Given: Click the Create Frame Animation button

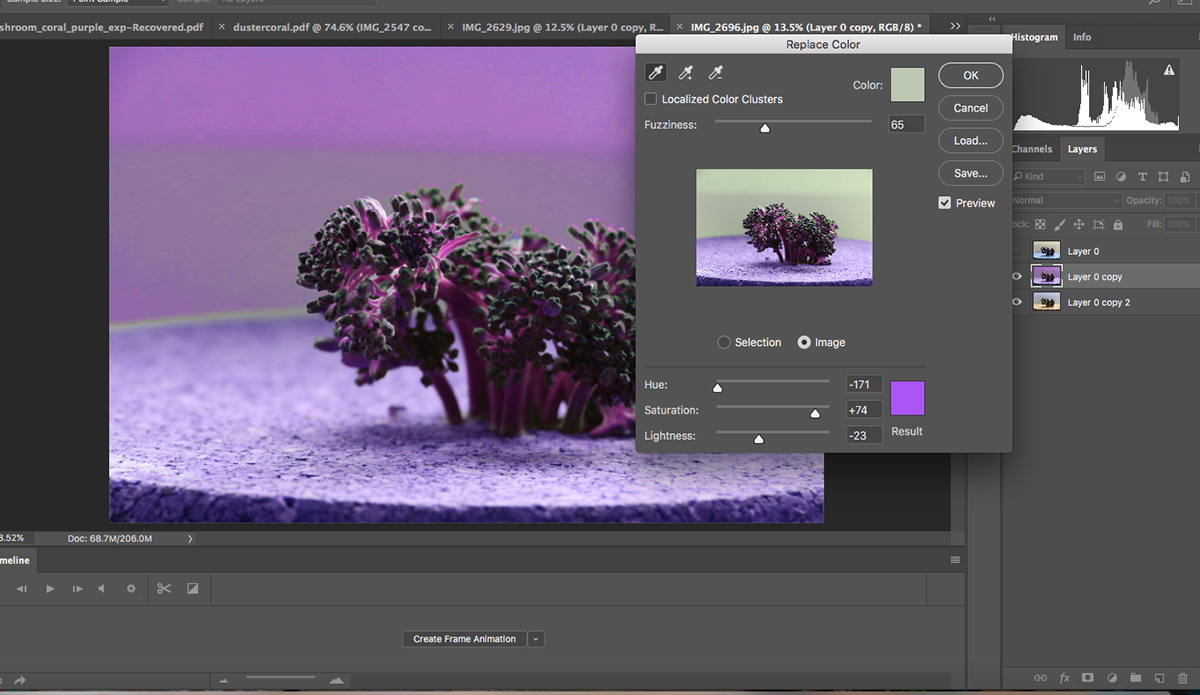Looking at the screenshot, I should [465, 639].
